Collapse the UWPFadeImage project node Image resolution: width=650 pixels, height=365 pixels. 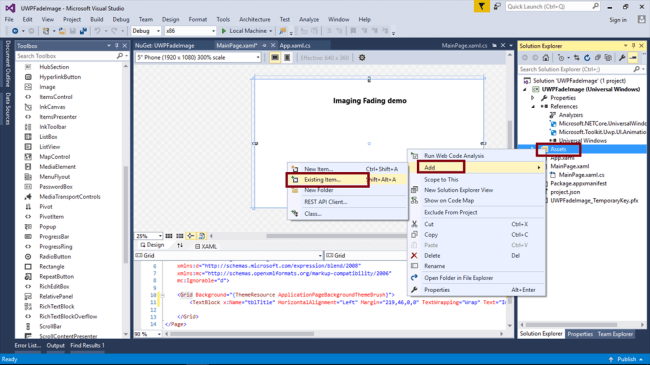pos(525,89)
